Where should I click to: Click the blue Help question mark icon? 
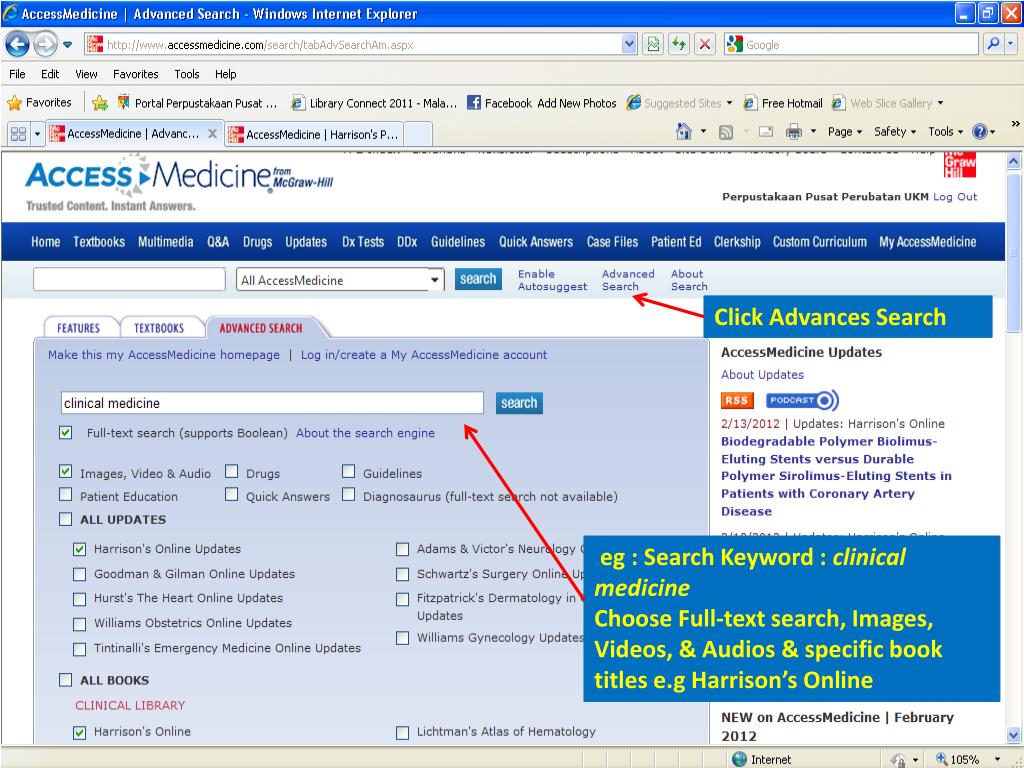(x=980, y=131)
